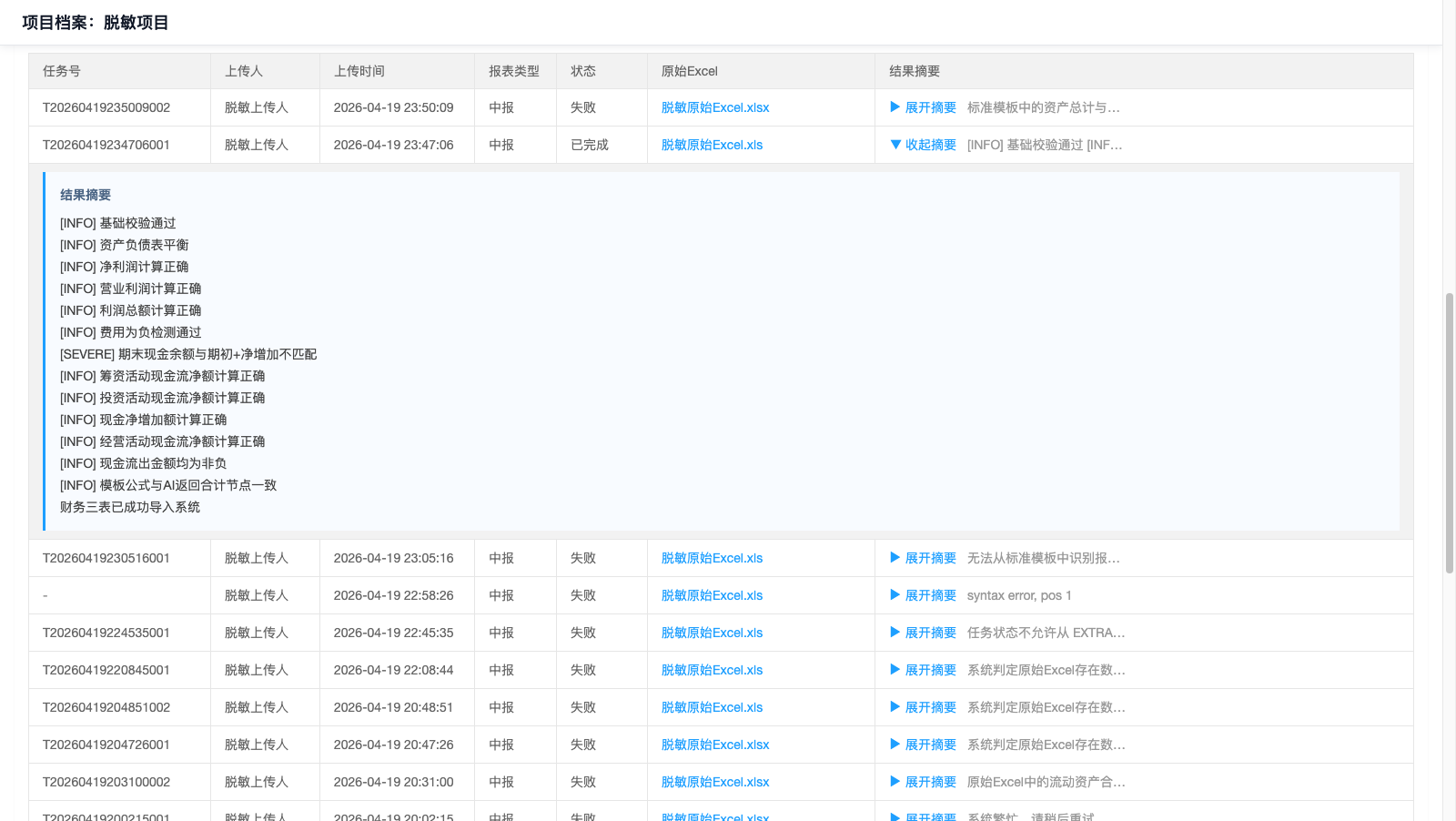The image size is (1456, 821).
Task: Expand summary for task T20260419204851002
Action: (923, 707)
